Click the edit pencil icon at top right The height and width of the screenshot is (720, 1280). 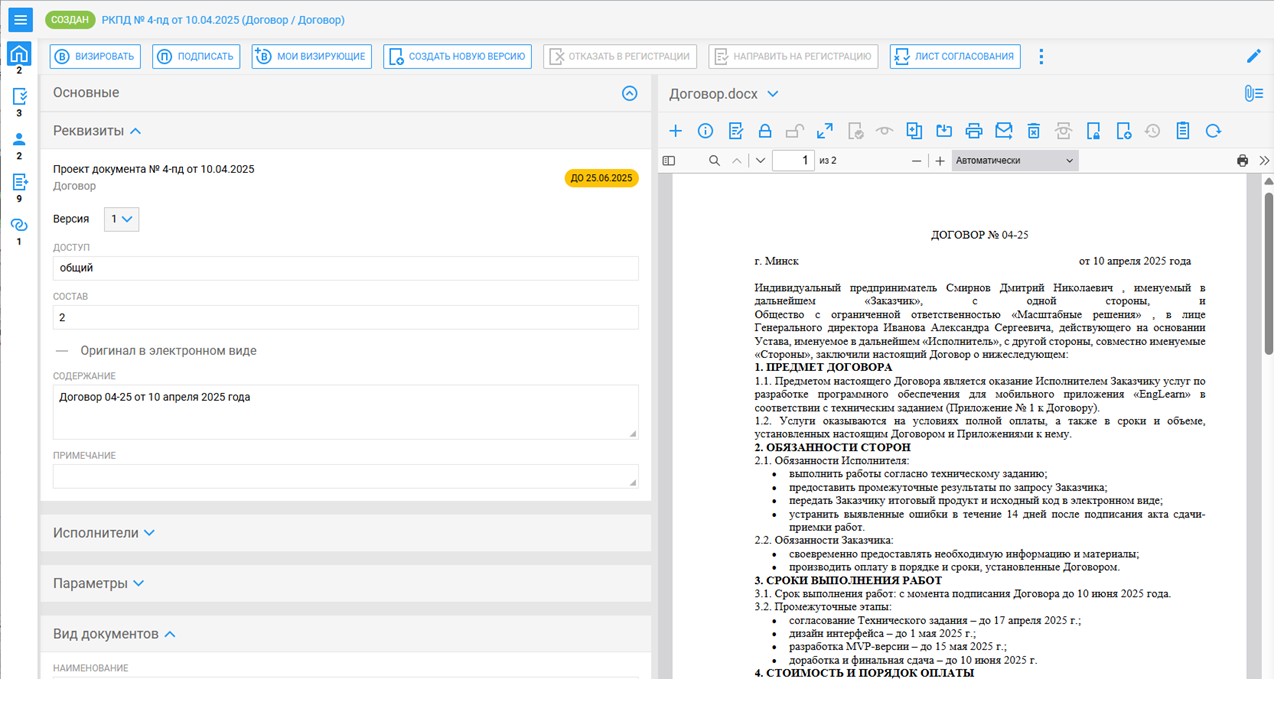pyautogui.click(x=1254, y=56)
